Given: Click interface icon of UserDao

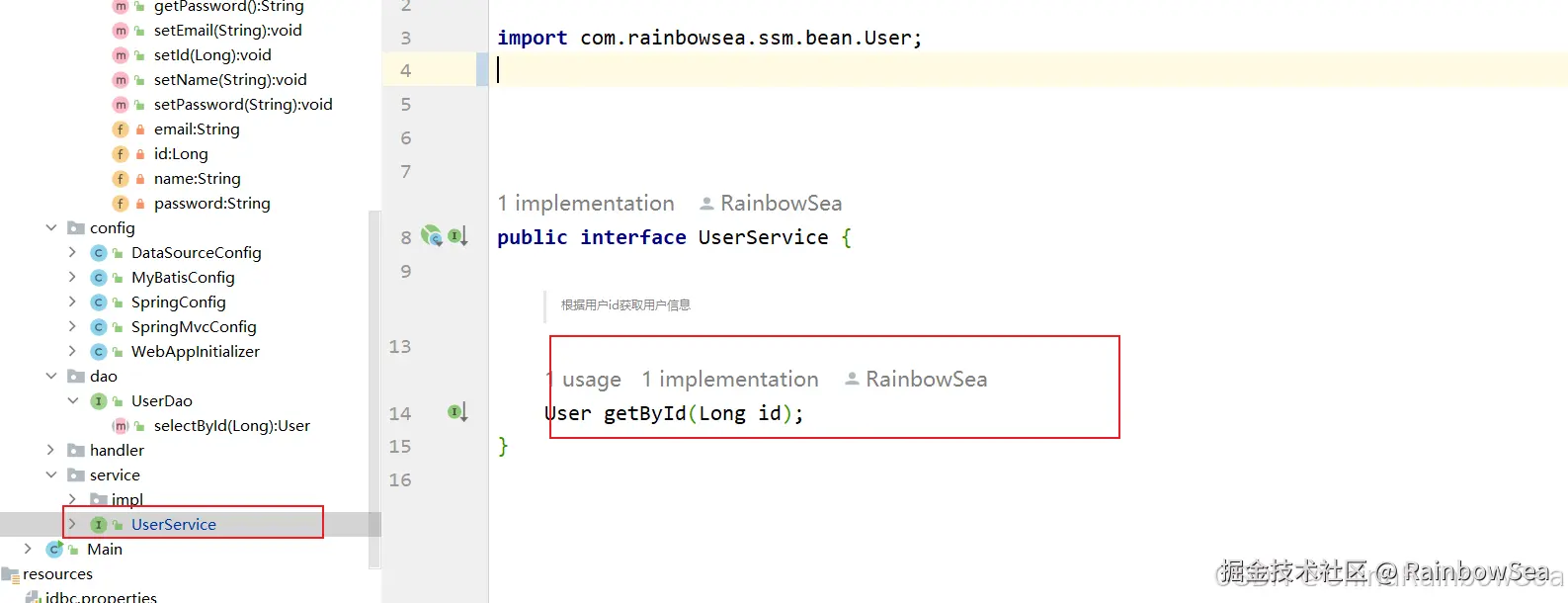Looking at the screenshot, I should (x=99, y=401).
